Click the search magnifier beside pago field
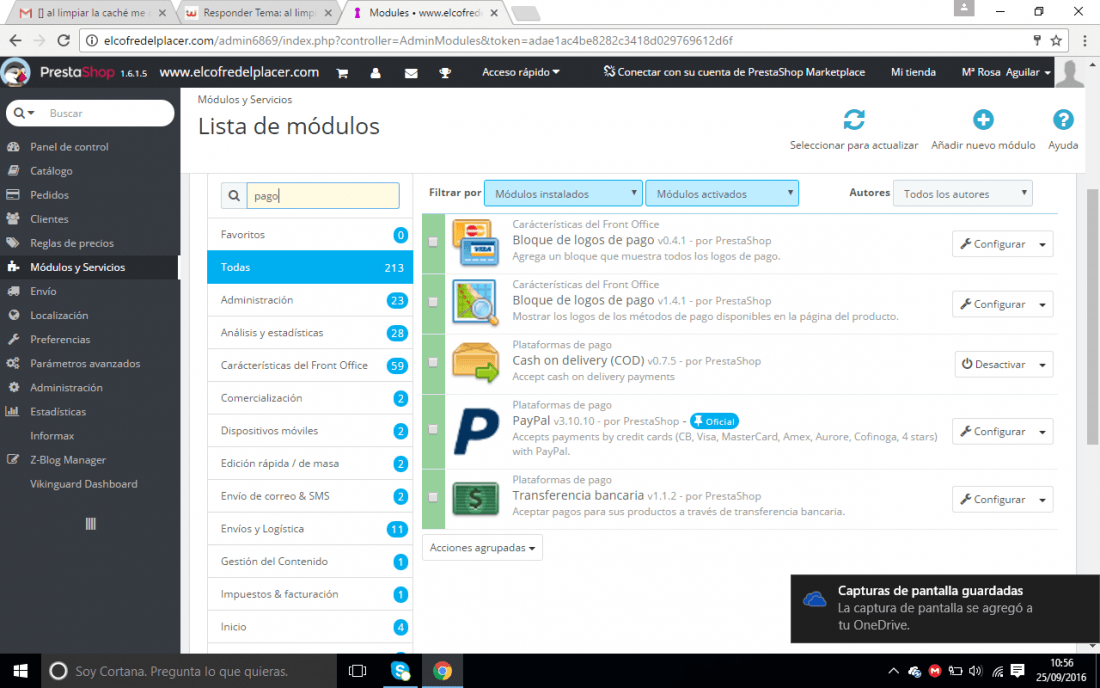This screenshot has width=1100, height=688. [234, 196]
